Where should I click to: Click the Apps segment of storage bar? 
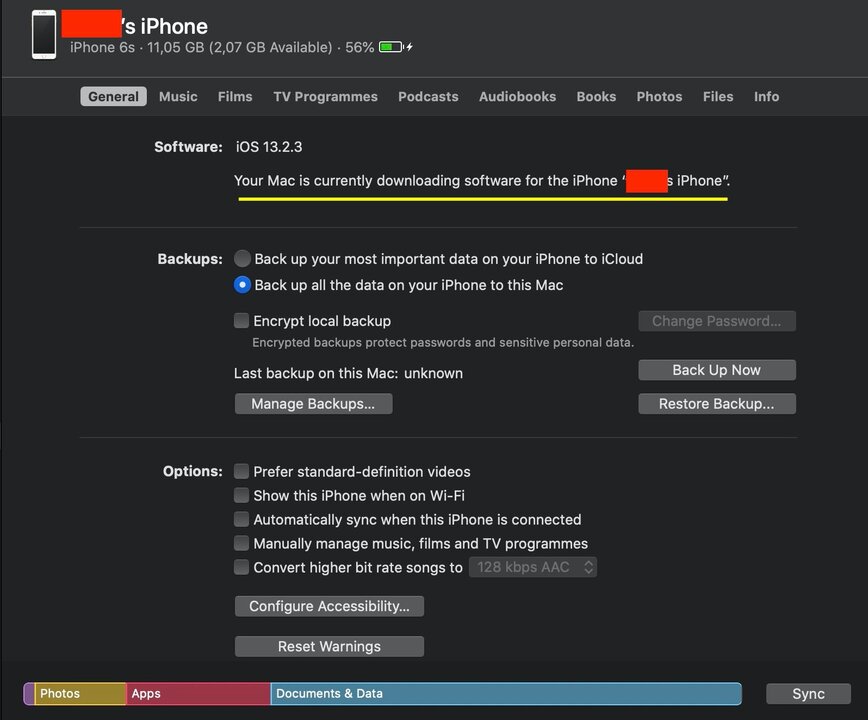[198, 693]
